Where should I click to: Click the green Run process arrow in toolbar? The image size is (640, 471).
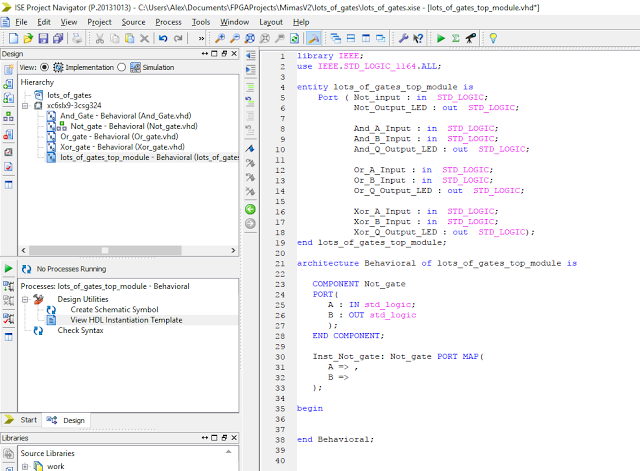tap(441, 38)
